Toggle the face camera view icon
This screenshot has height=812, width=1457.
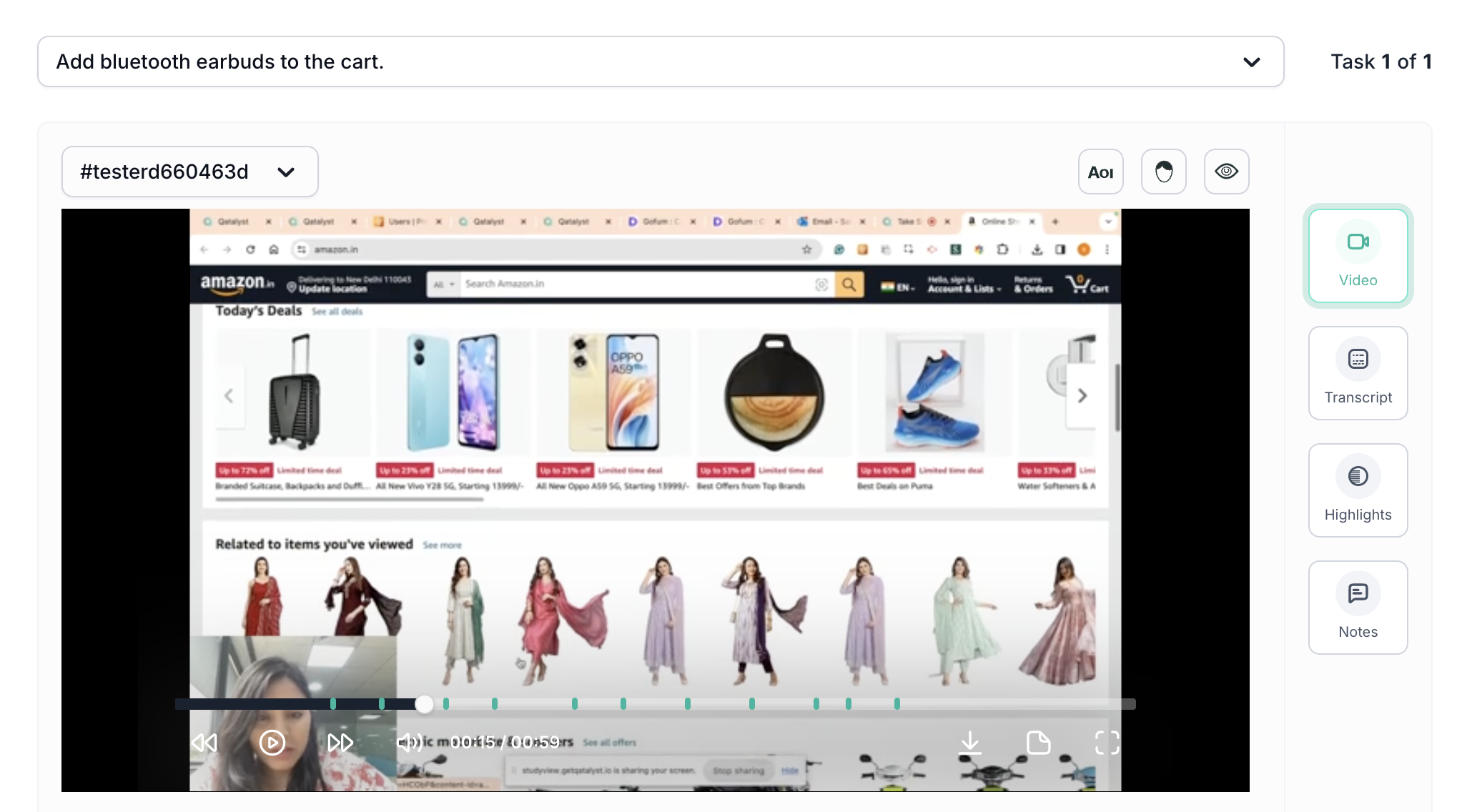tap(1163, 172)
